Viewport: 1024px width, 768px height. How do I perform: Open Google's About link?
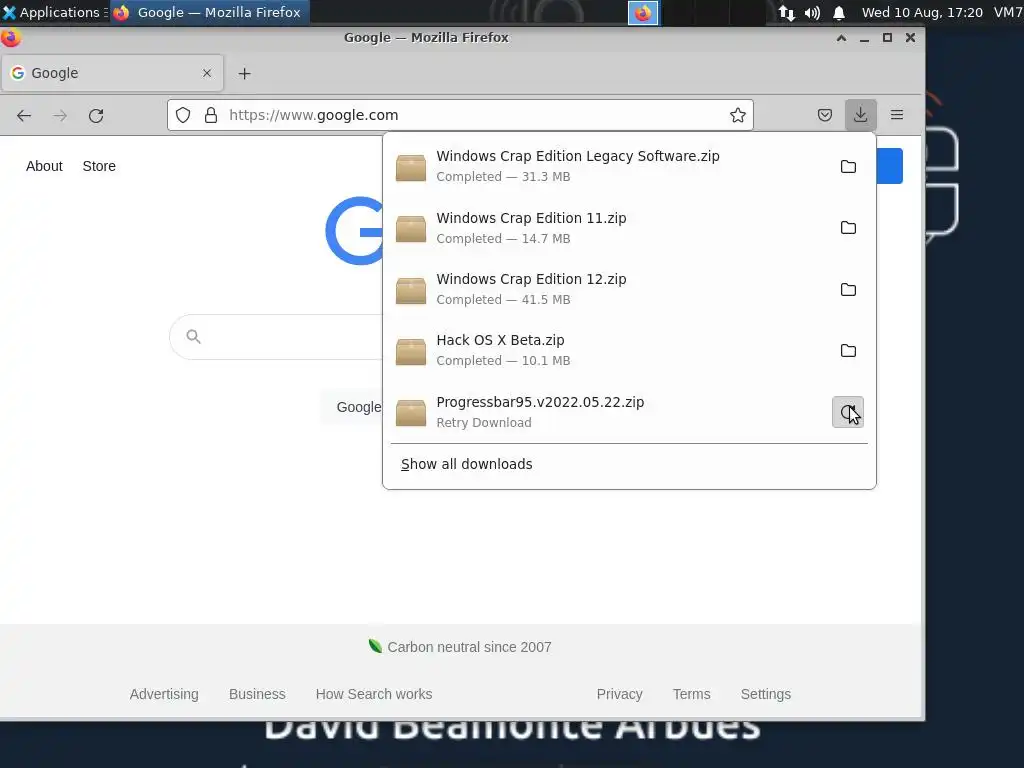coord(44,166)
